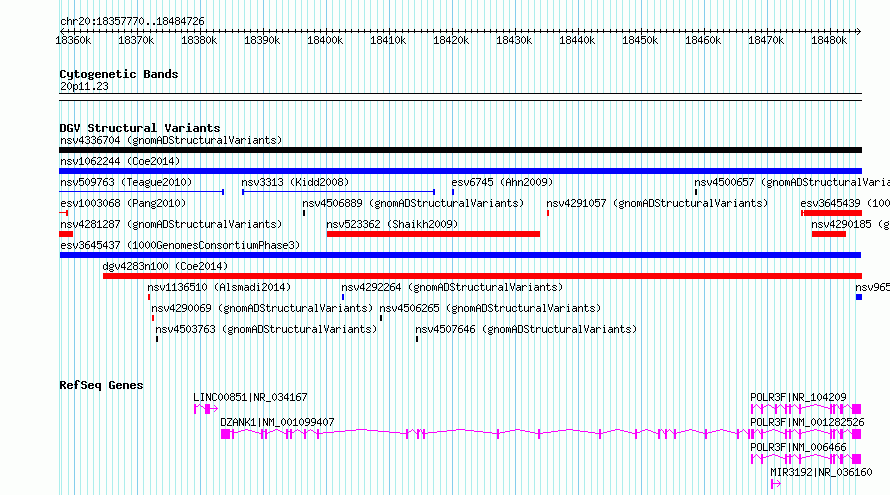Click the esv3645439 red variant bar
Image resolution: width=890 pixels, height=495 pixels.
point(832,213)
